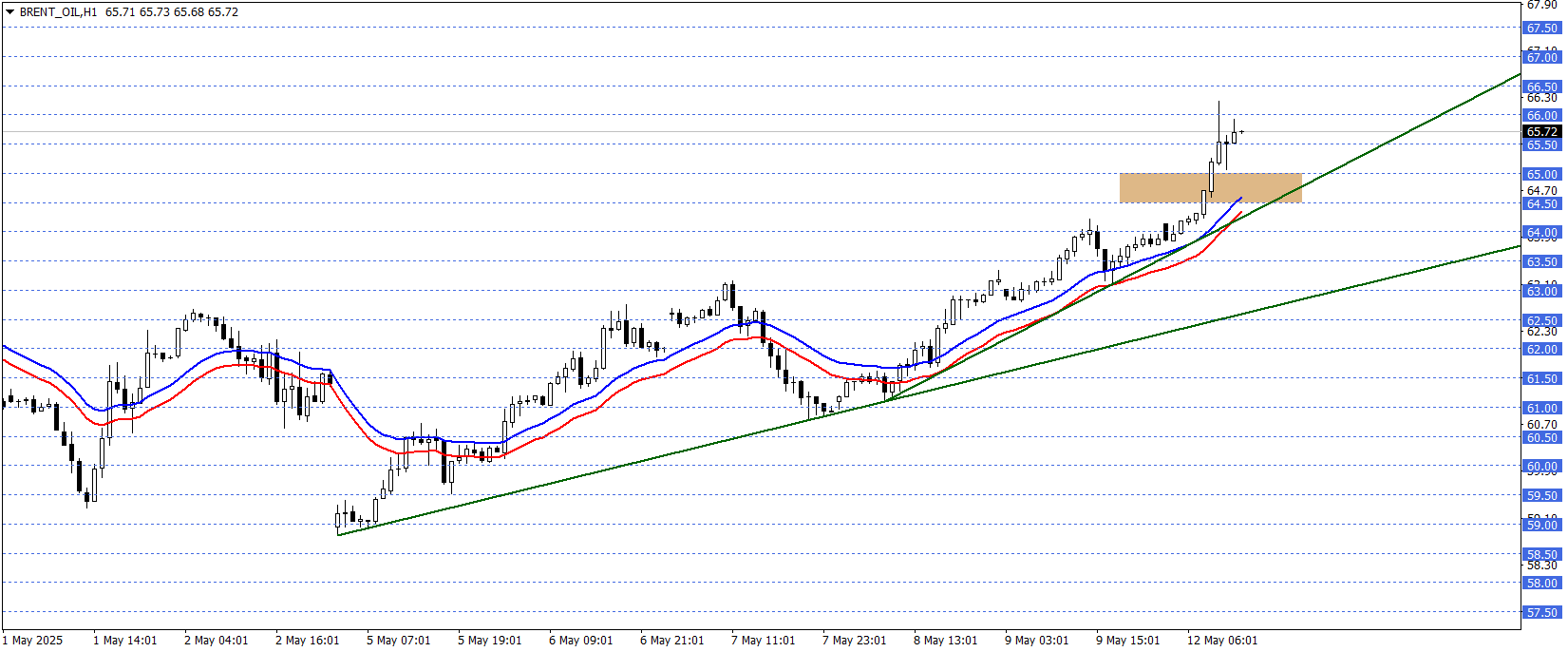Click the 12 May 06:01 time label
Image resolution: width=1568 pixels, height=652 pixels.
(1222, 641)
